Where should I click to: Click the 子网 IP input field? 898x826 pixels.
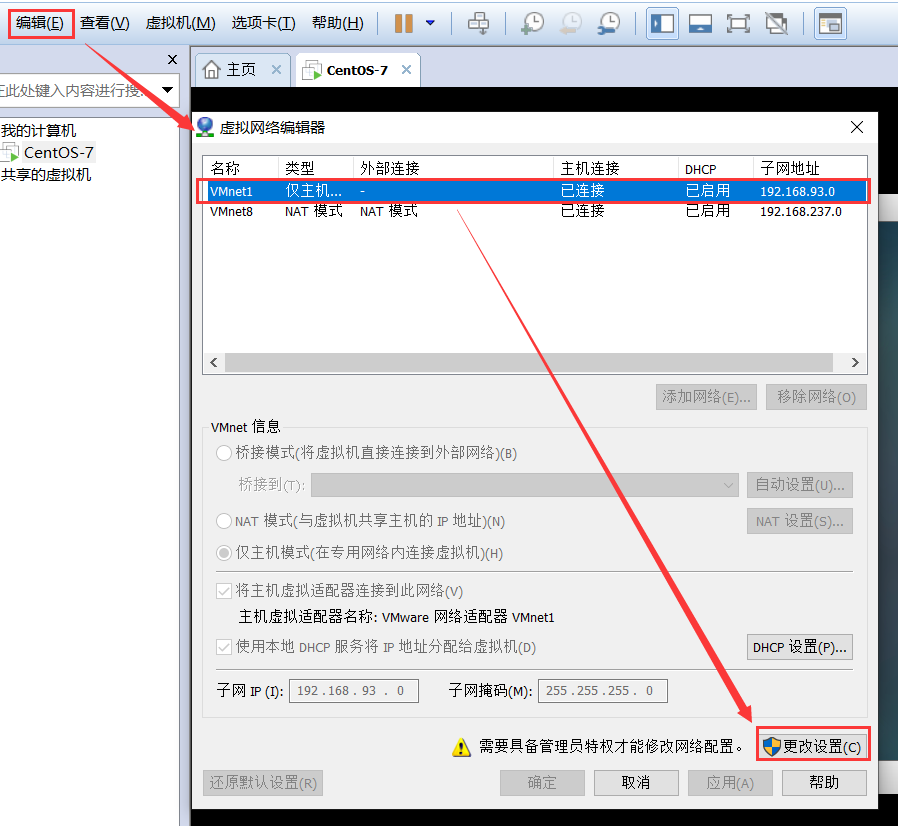point(353,691)
